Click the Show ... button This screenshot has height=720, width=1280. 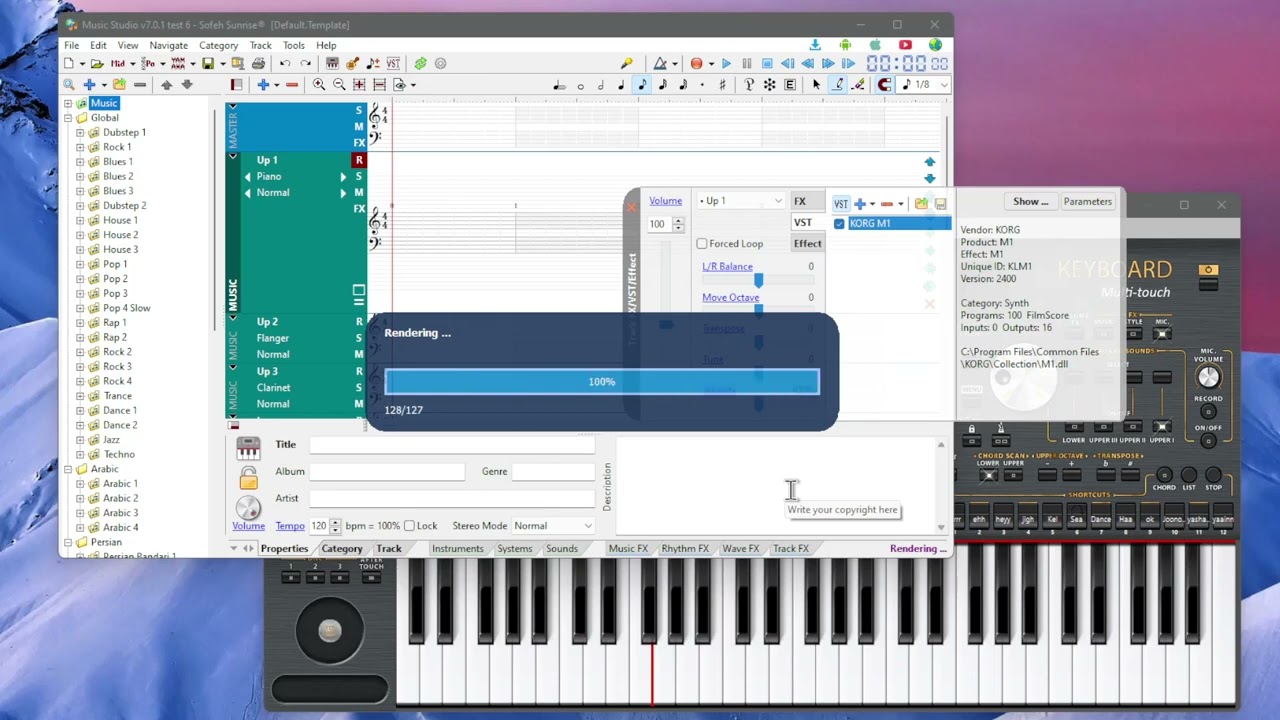1030,202
